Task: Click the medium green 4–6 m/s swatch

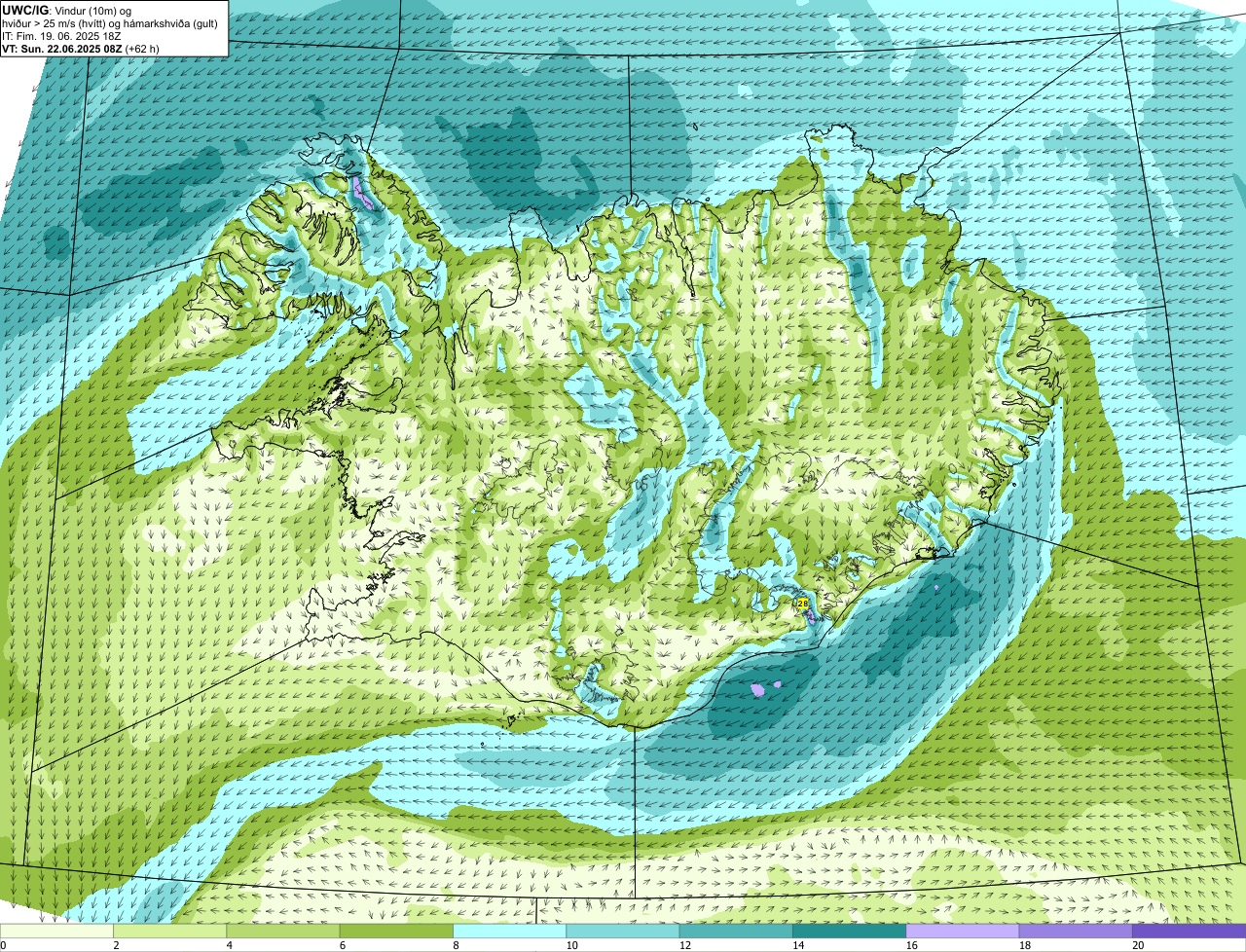Action: point(283,932)
